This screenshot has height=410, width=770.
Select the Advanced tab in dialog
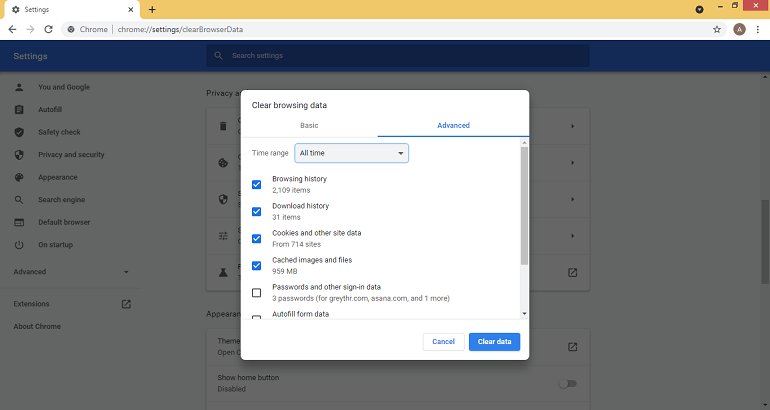(453, 126)
